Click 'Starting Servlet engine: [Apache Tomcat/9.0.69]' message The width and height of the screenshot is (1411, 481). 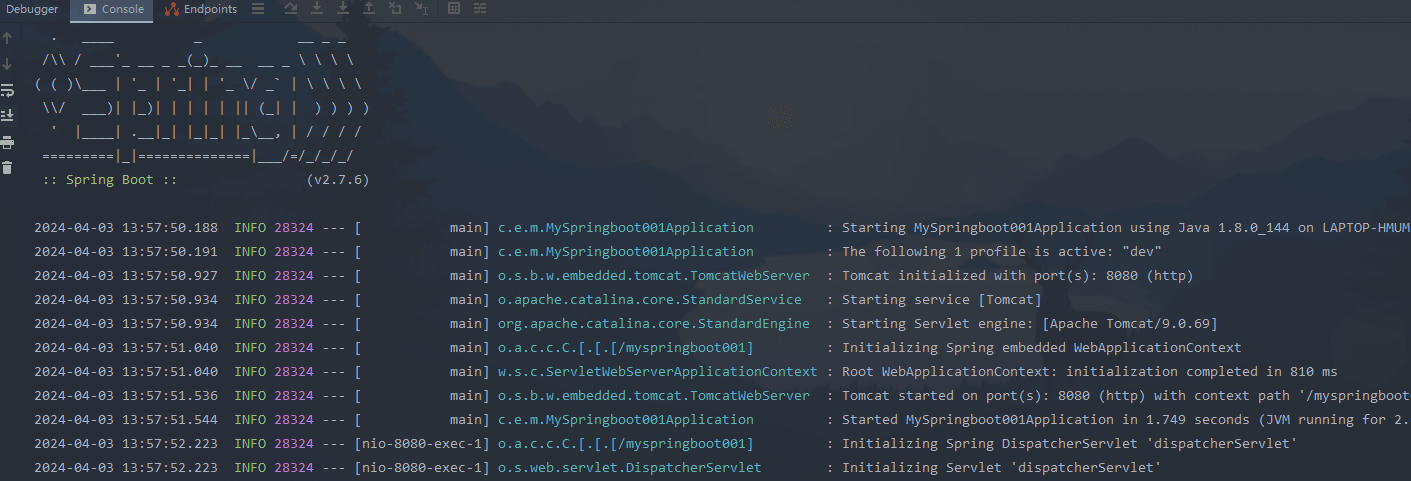[1030, 324]
